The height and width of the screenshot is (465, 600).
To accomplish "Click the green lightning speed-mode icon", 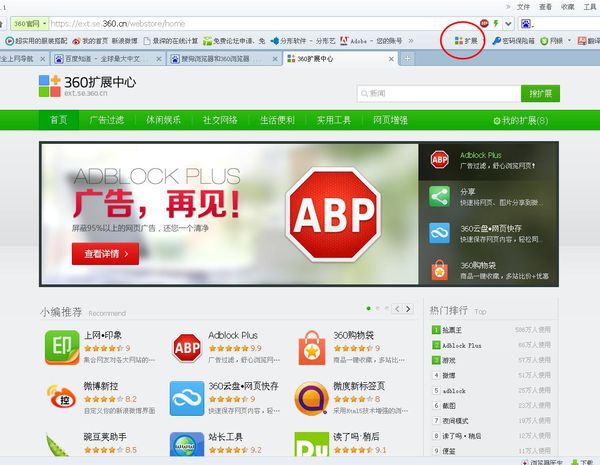I will coord(496,24).
